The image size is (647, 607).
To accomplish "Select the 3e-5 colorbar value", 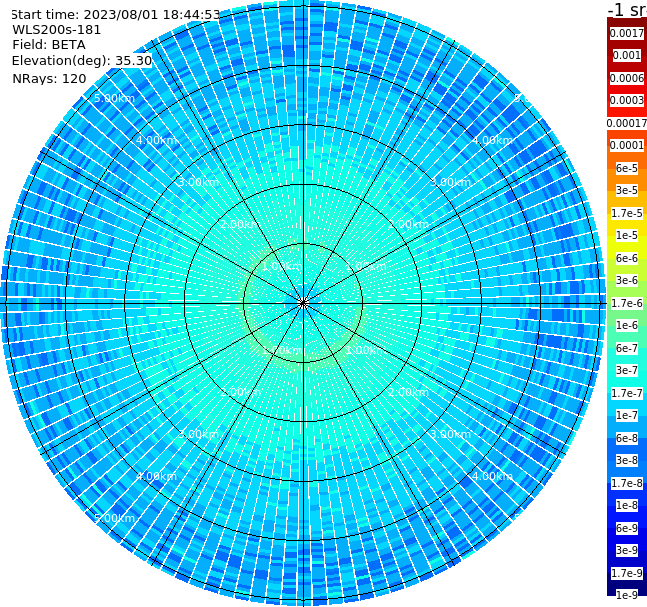I will pyautogui.click(x=627, y=190).
